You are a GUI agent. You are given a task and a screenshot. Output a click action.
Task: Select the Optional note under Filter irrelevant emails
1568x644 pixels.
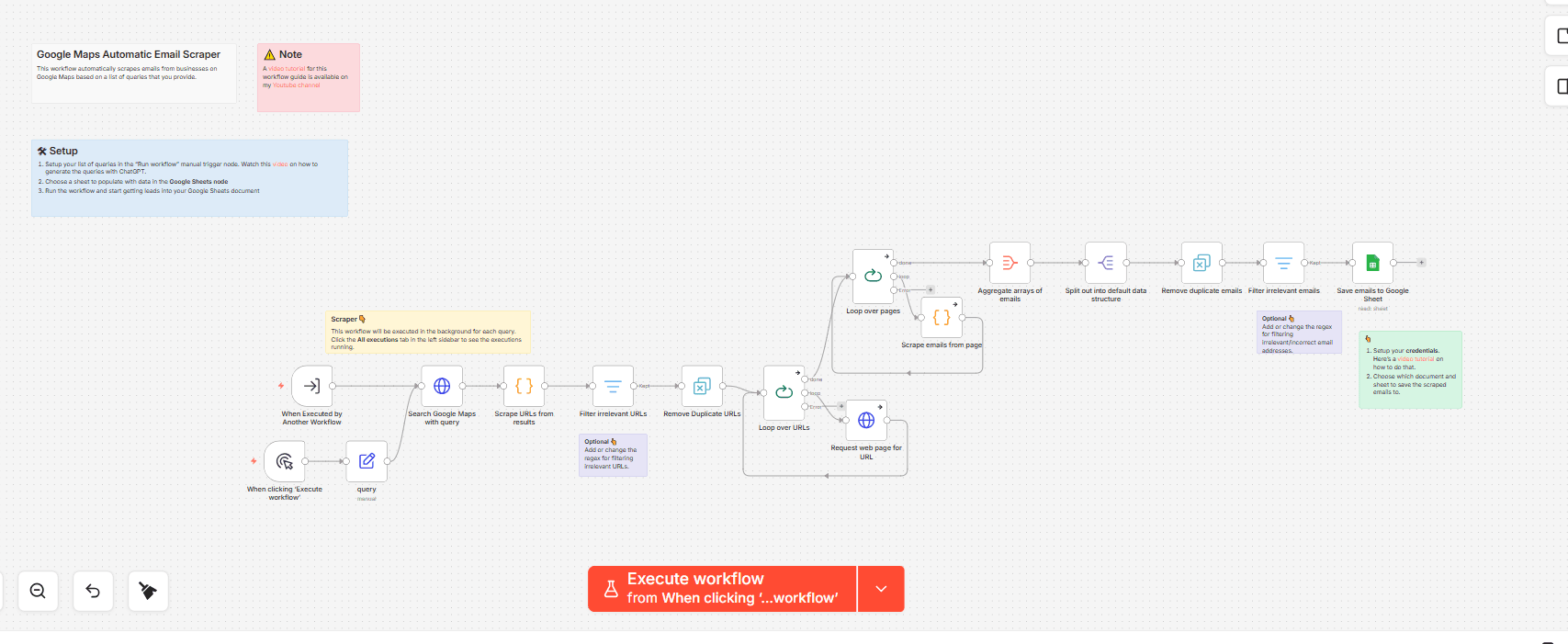tap(1299, 332)
